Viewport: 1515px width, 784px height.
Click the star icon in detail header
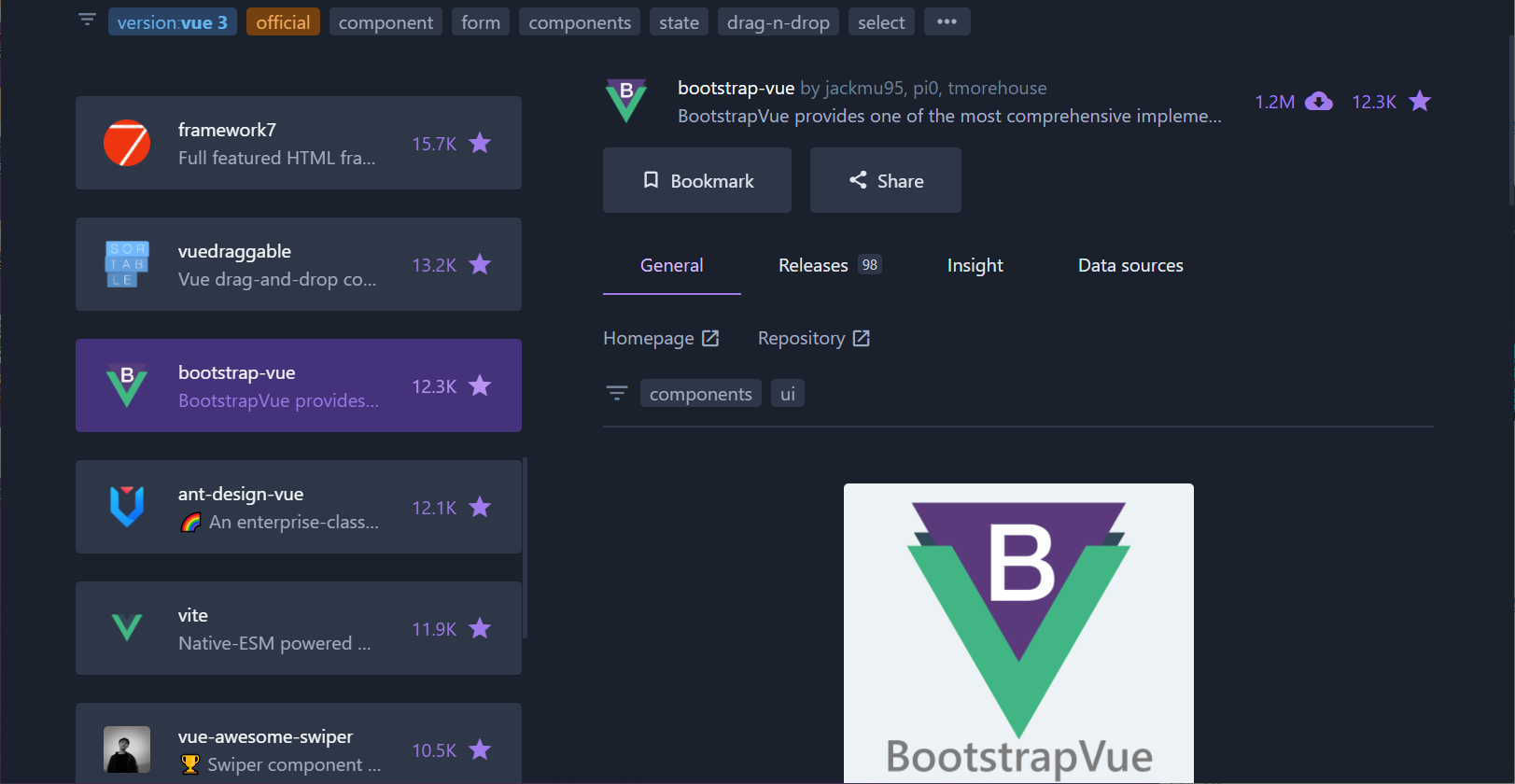click(x=1420, y=101)
